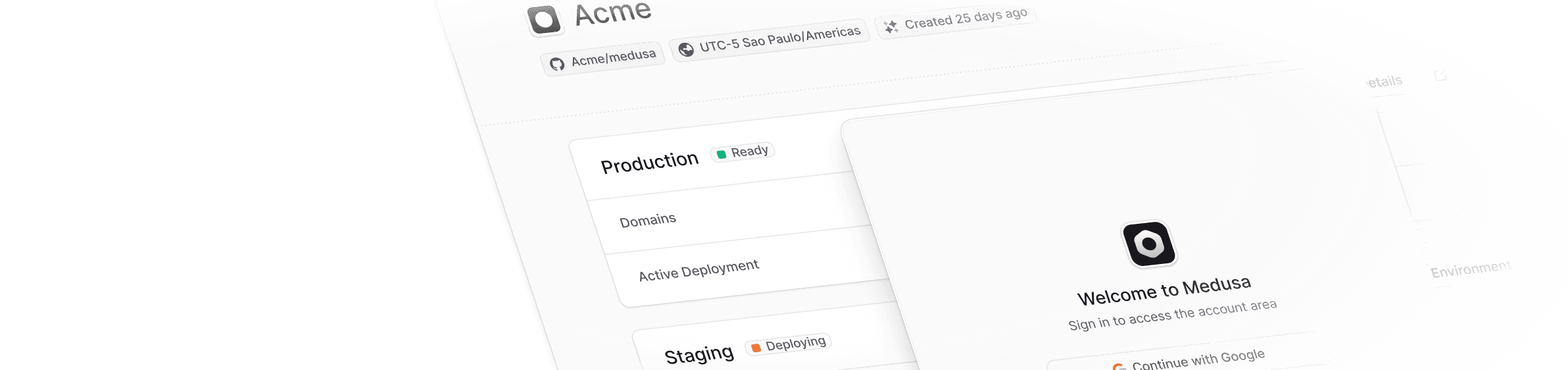Click the Created 25 days ago badge
Image resolution: width=1568 pixels, height=370 pixels.
click(956, 20)
